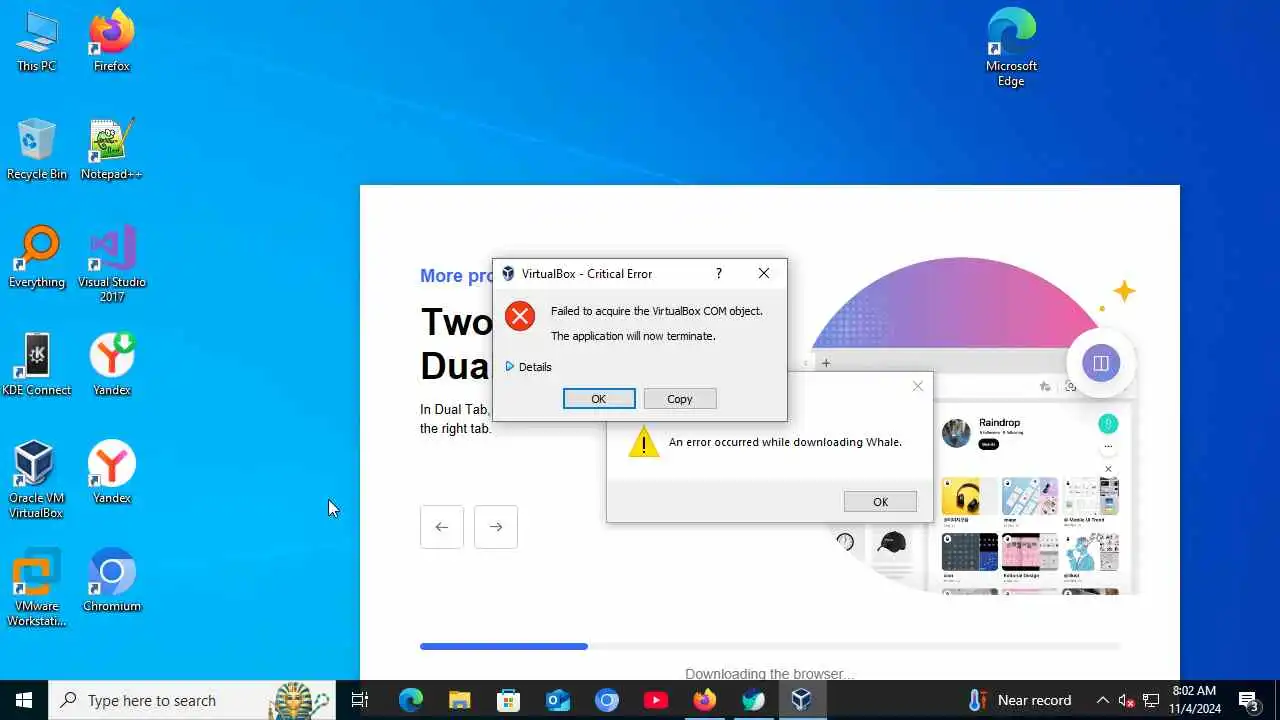The height and width of the screenshot is (720, 1280).
Task: Close the Whale download error dialog
Action: coord(918,386)
